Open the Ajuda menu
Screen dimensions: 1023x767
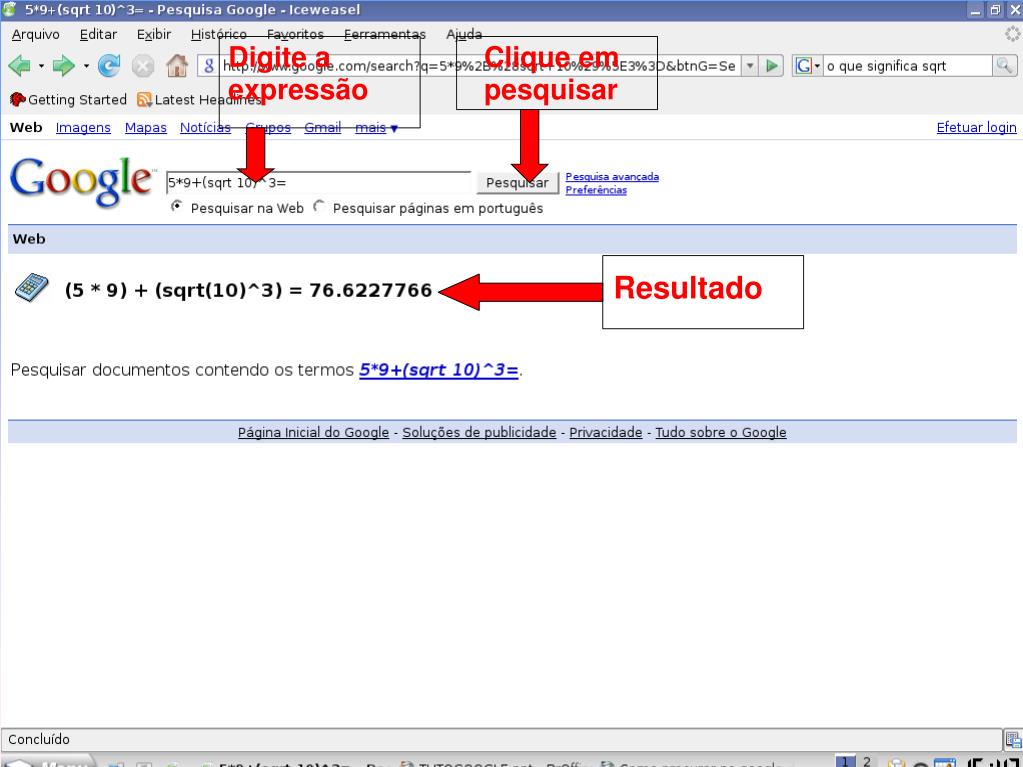[464, 35]
